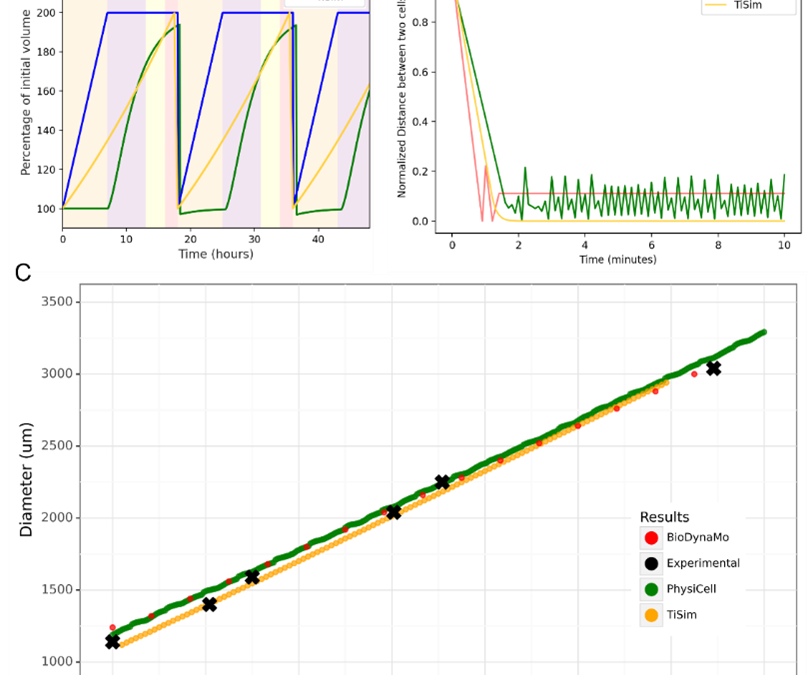808x675 pixels.
Task: Select the black Experimental legend marker
Action: click(x=651, y=563)
